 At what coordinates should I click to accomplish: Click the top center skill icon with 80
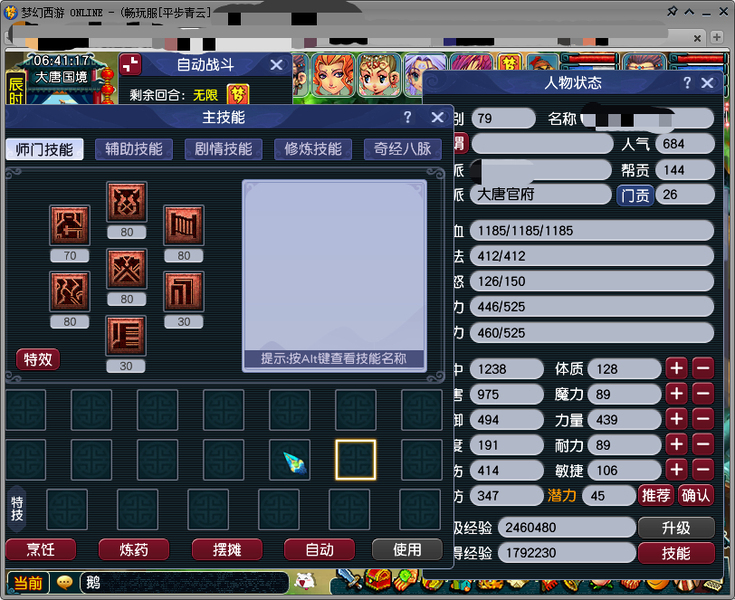[x=127, y=202]
